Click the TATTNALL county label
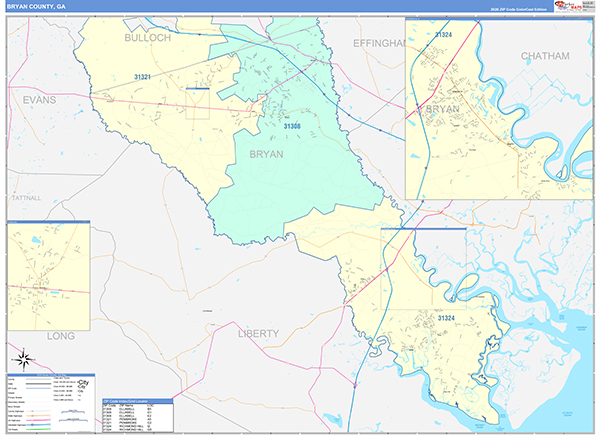This screenshot has width=600, height=435. point(26,198)
